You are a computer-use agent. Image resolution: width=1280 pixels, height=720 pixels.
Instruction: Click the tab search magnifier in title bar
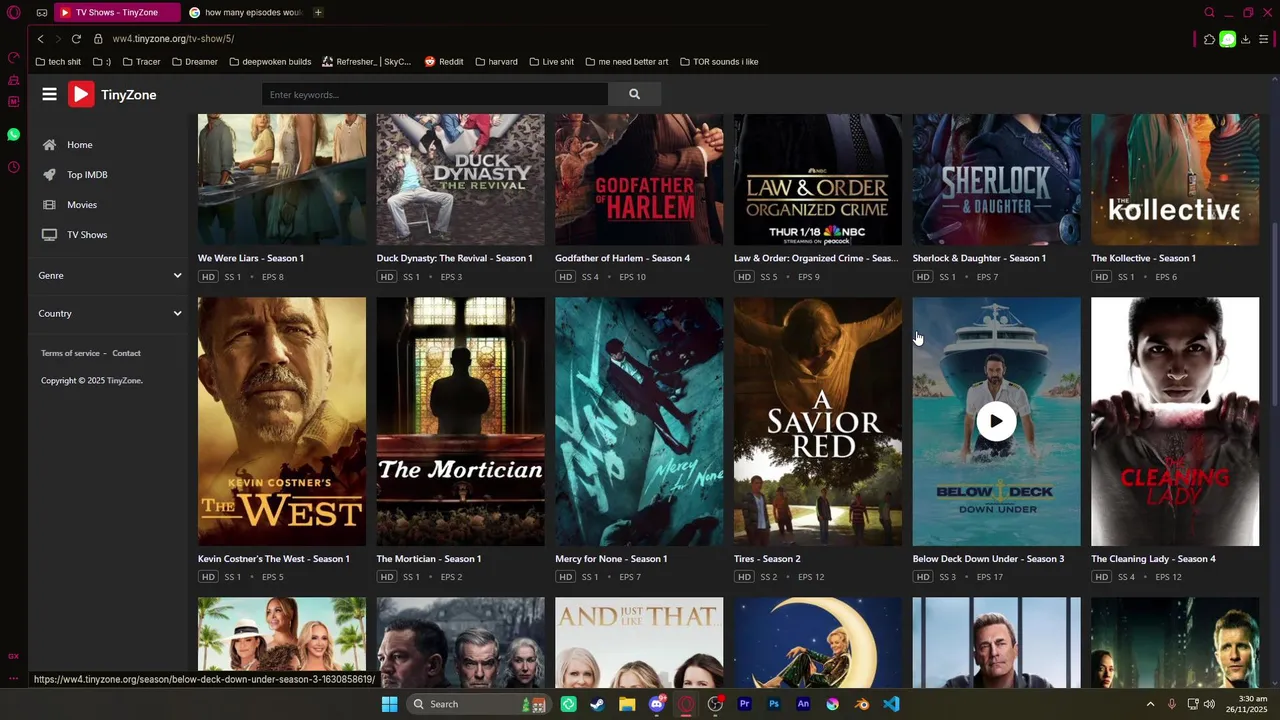pos(1209,12)
